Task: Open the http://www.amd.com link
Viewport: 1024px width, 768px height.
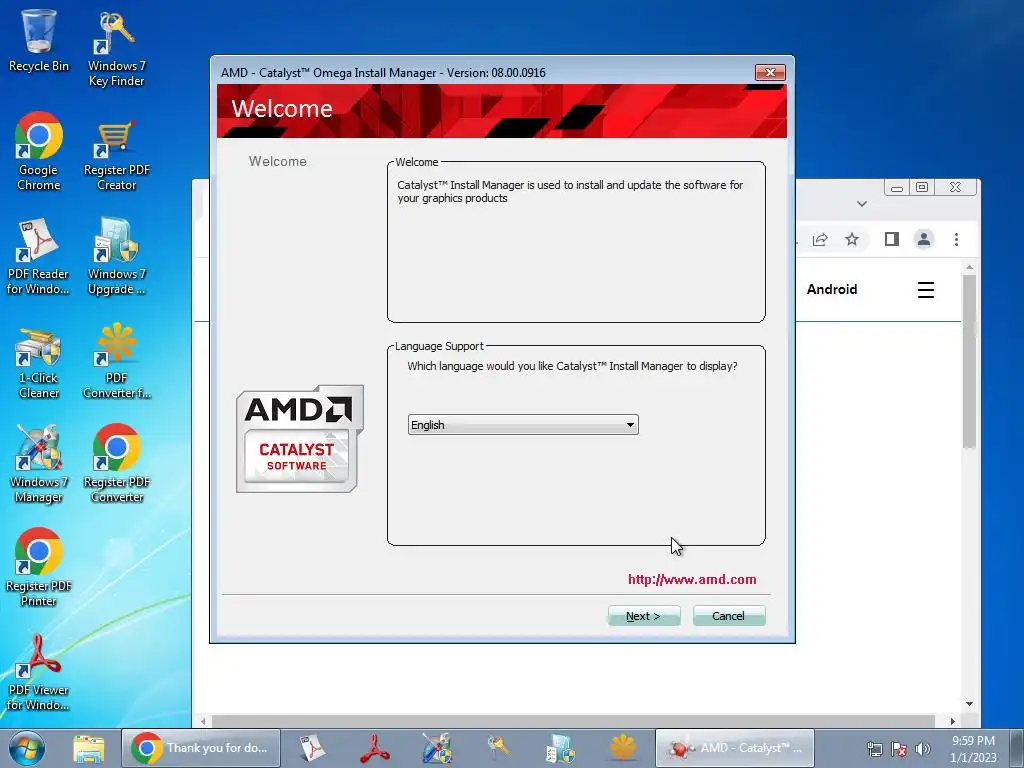Action: click(692, 579)
